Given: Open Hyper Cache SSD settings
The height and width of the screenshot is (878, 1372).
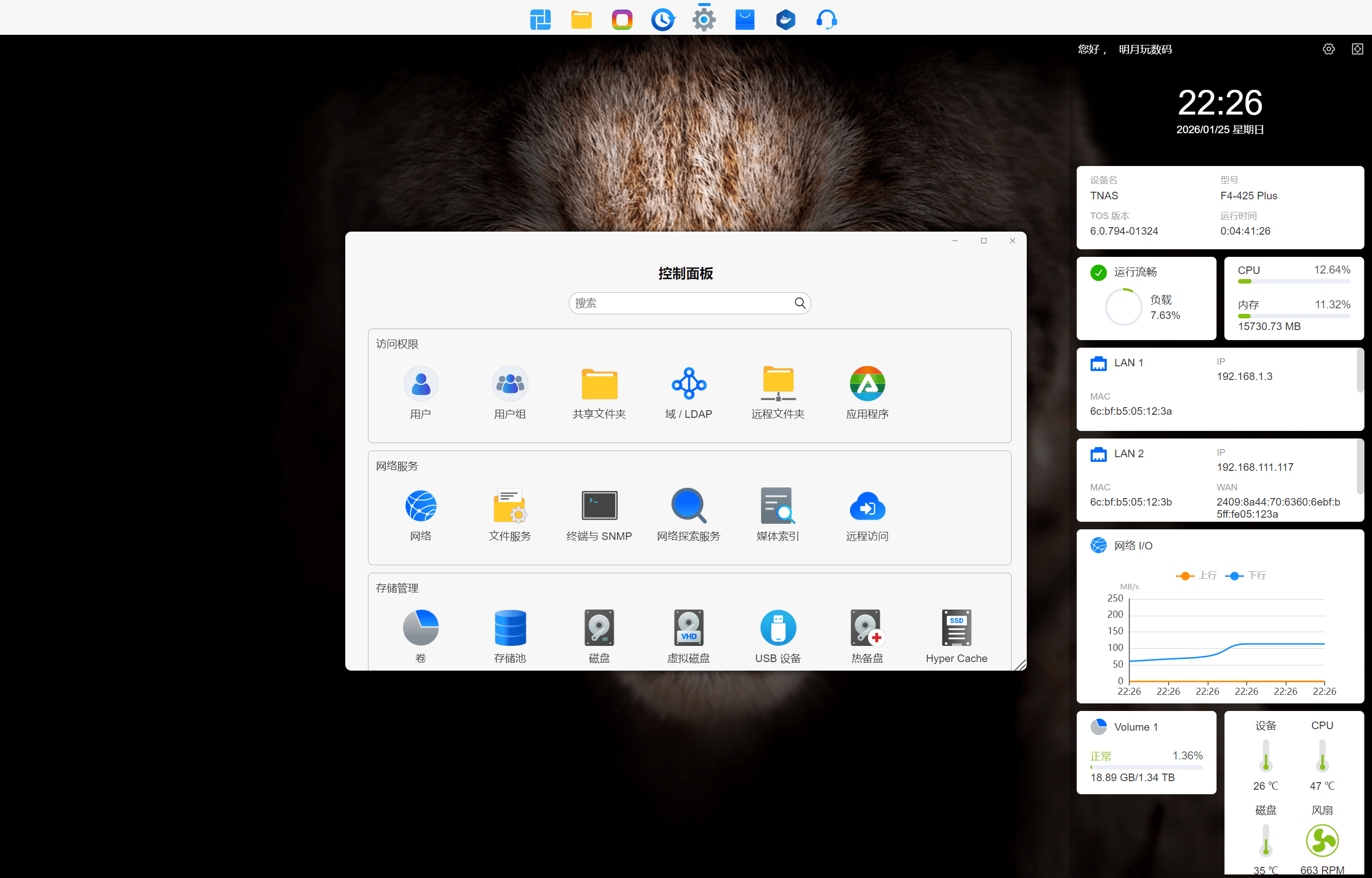Looking at the screenshot, I should [x=956, y=628].
